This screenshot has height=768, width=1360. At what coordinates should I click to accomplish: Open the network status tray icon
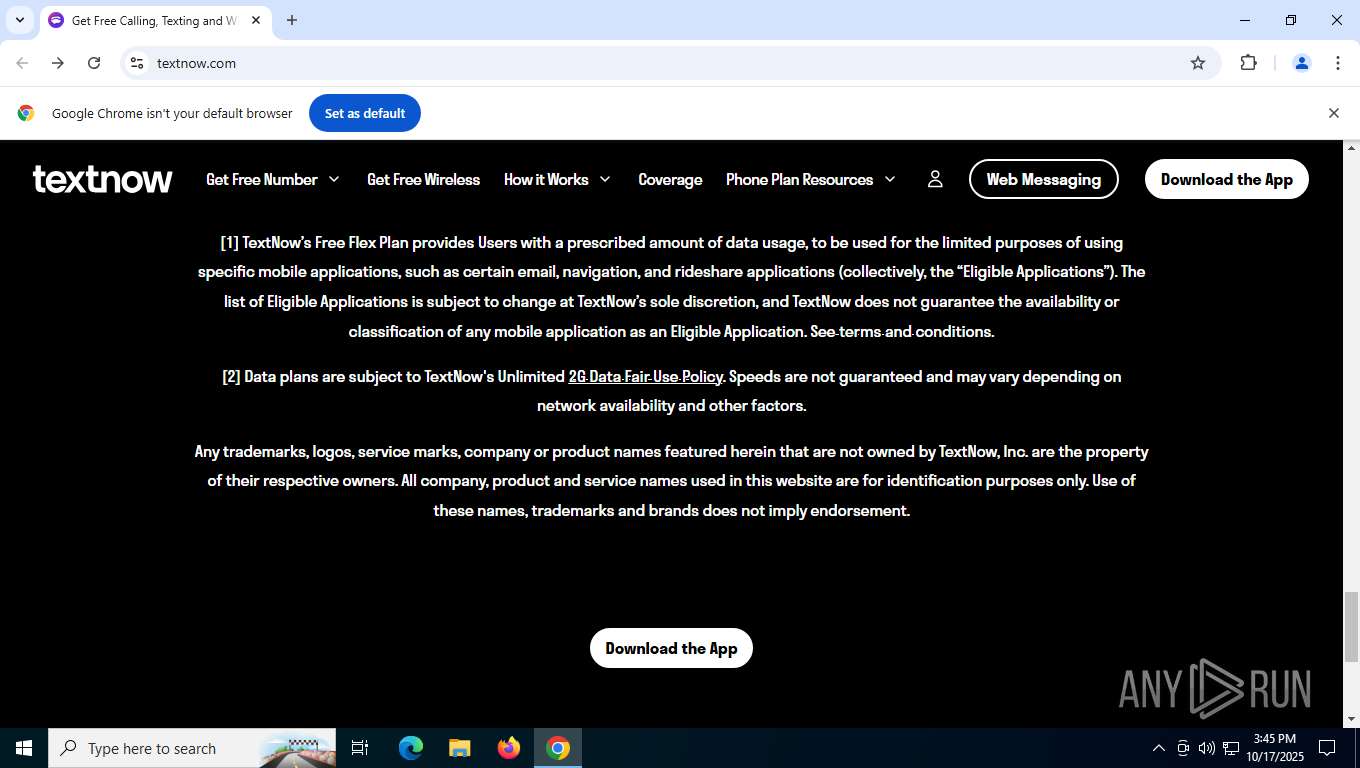[1231, 748]
